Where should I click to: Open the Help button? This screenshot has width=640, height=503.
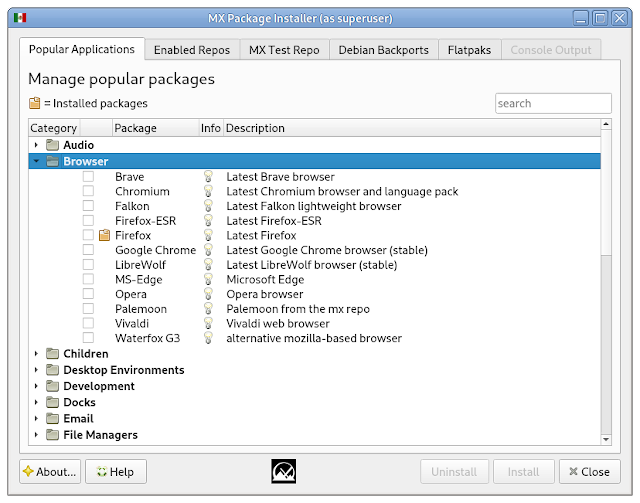(116, 472)
